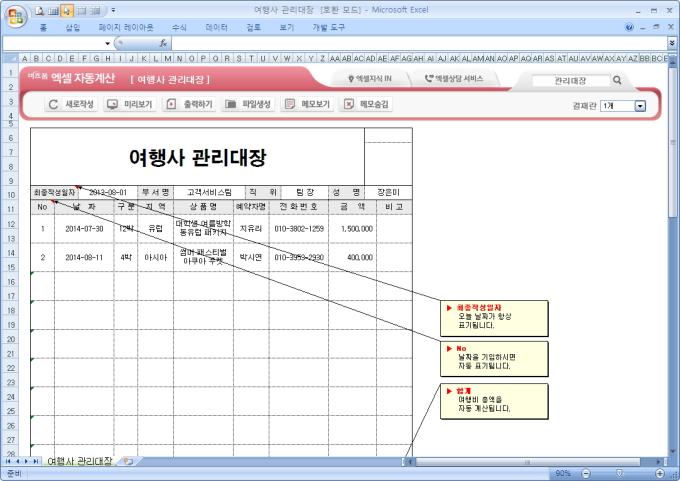Switch to the 보기 ribbon tab
The image size is (680, 481).
pyautogui.click(x=287, y=27)
